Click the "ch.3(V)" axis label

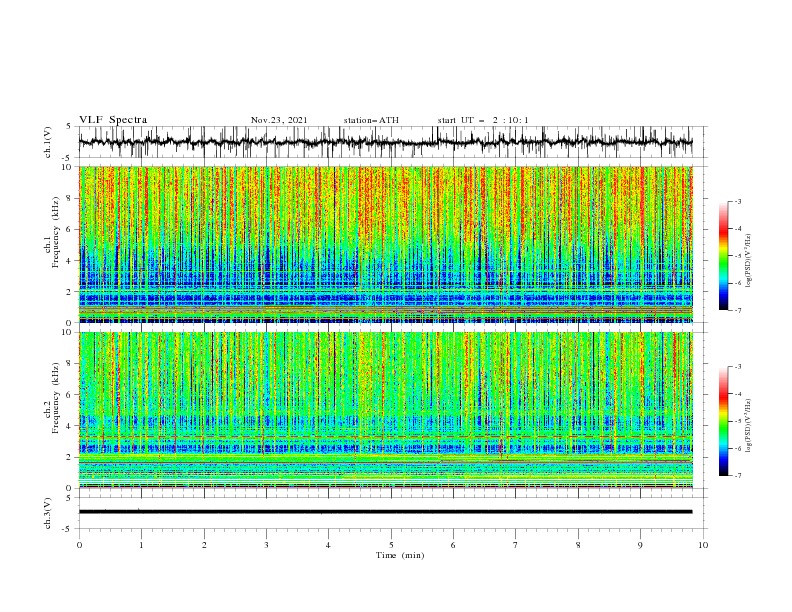[48, 513]
